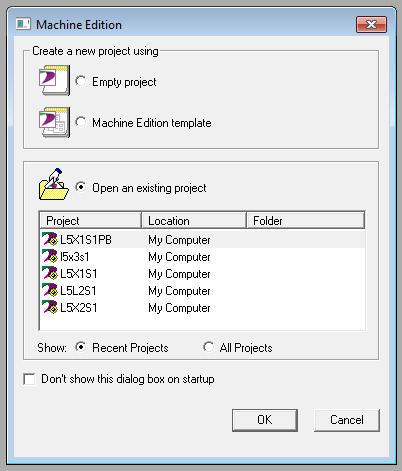The height and width of the screenshot is (471, 402).
Task: Click the Machine Edition title bar icon
Action: [23, 24]
